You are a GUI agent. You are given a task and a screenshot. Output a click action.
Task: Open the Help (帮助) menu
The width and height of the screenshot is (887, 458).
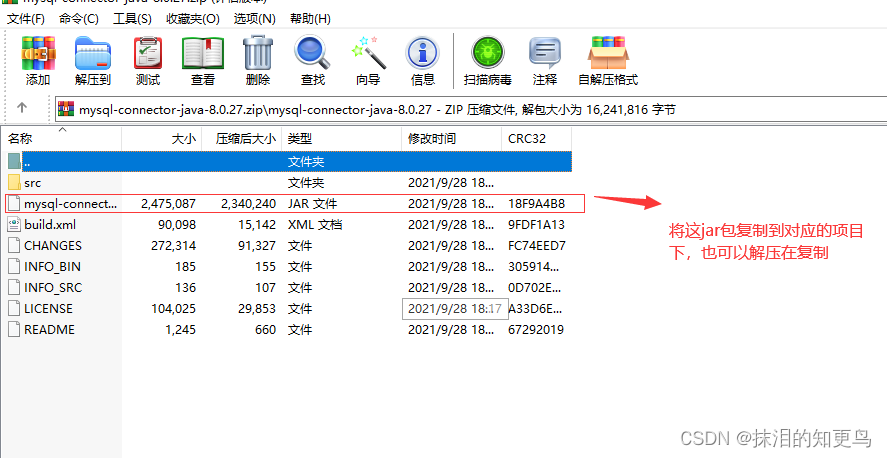pyautogui.click(x=310, y=19)
